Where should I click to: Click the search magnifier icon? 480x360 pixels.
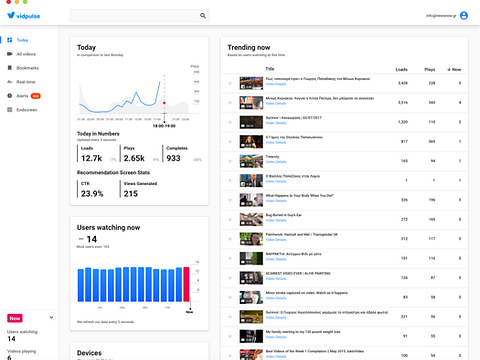203,16
